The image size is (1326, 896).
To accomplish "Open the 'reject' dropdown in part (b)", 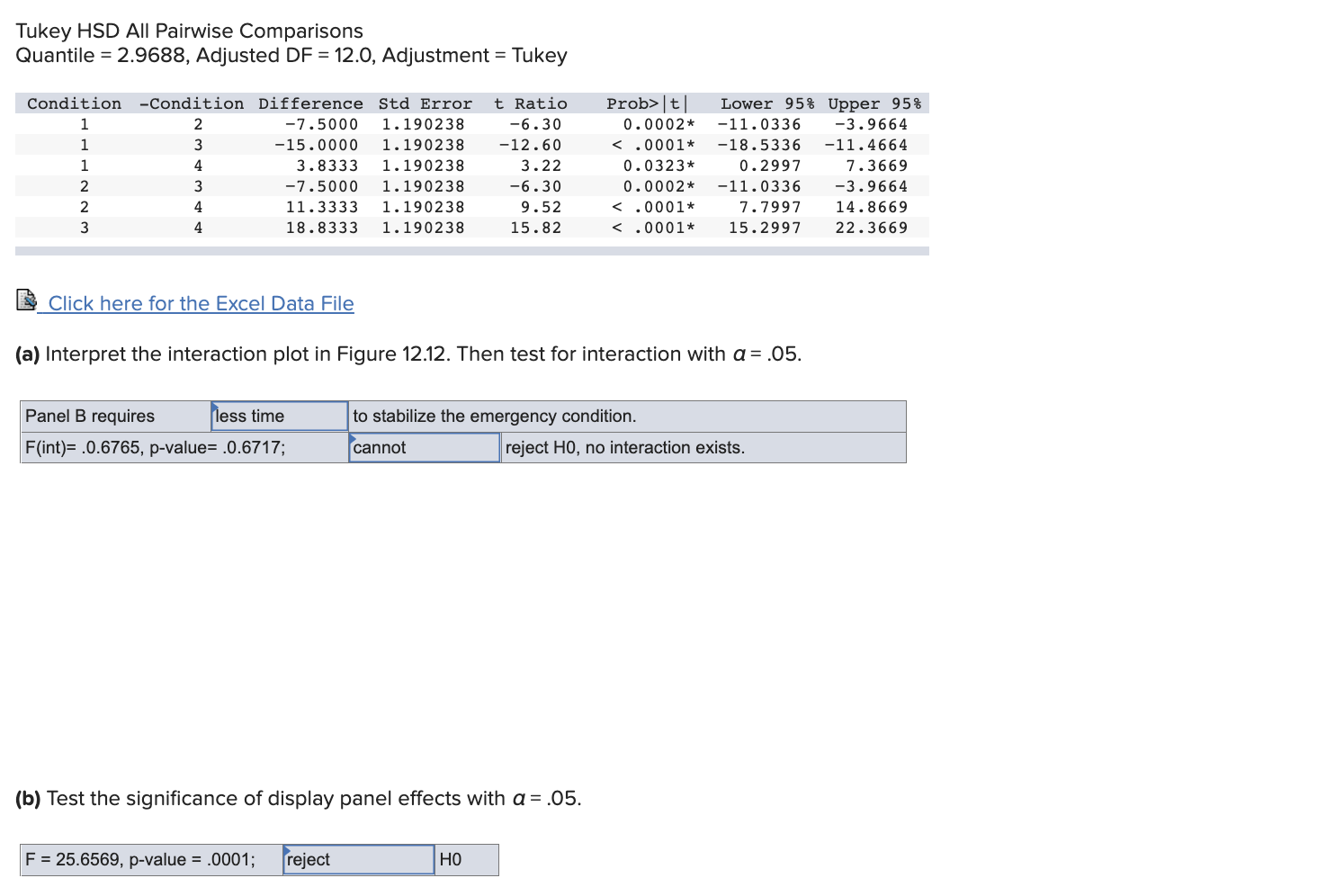I will click(358, 860).
